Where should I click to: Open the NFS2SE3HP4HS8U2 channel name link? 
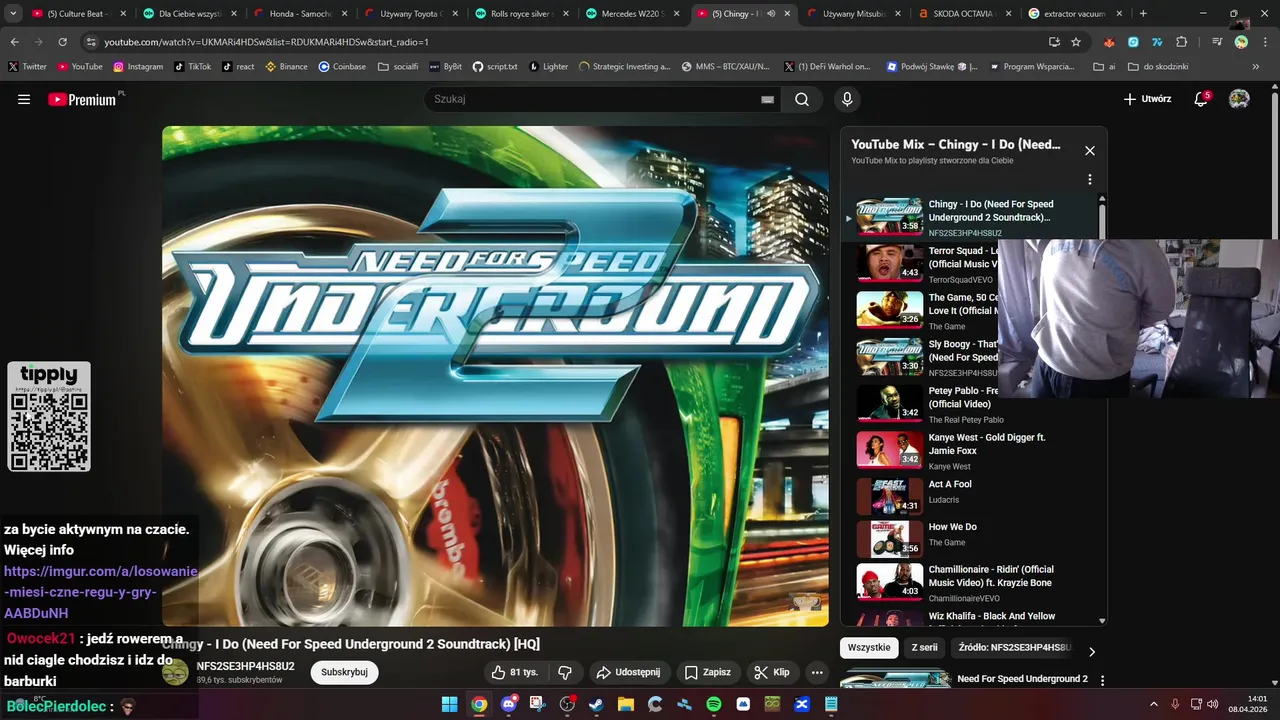pyautogui.click(x=245, y=666)
